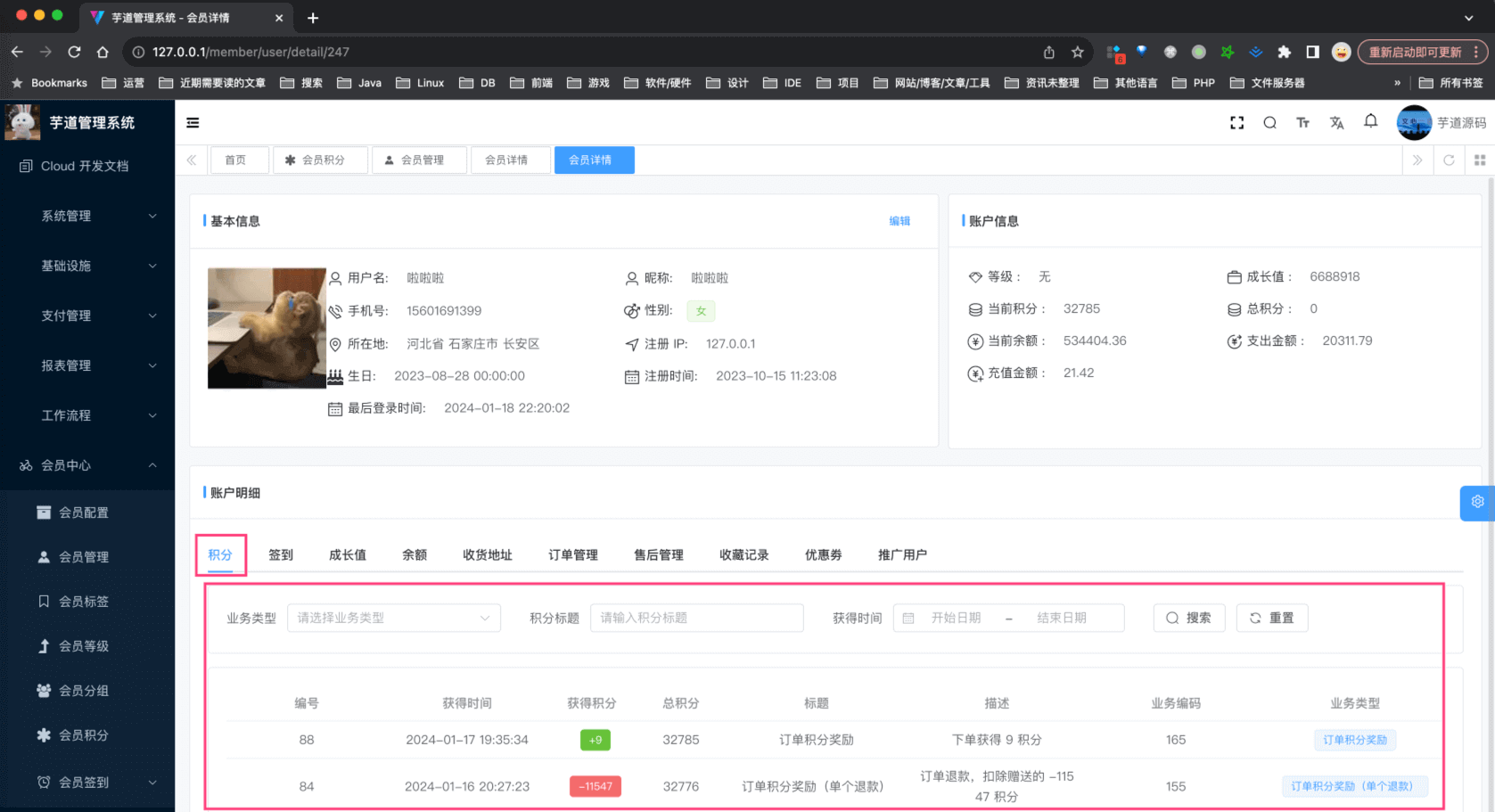Switch to the 订单管理 tab

(x=572, y=554)
